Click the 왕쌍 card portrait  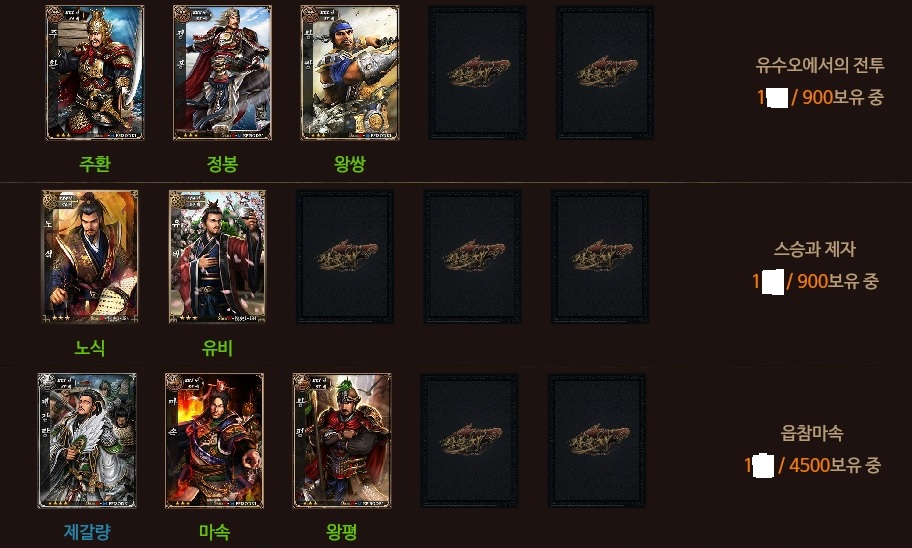[350, 73]
